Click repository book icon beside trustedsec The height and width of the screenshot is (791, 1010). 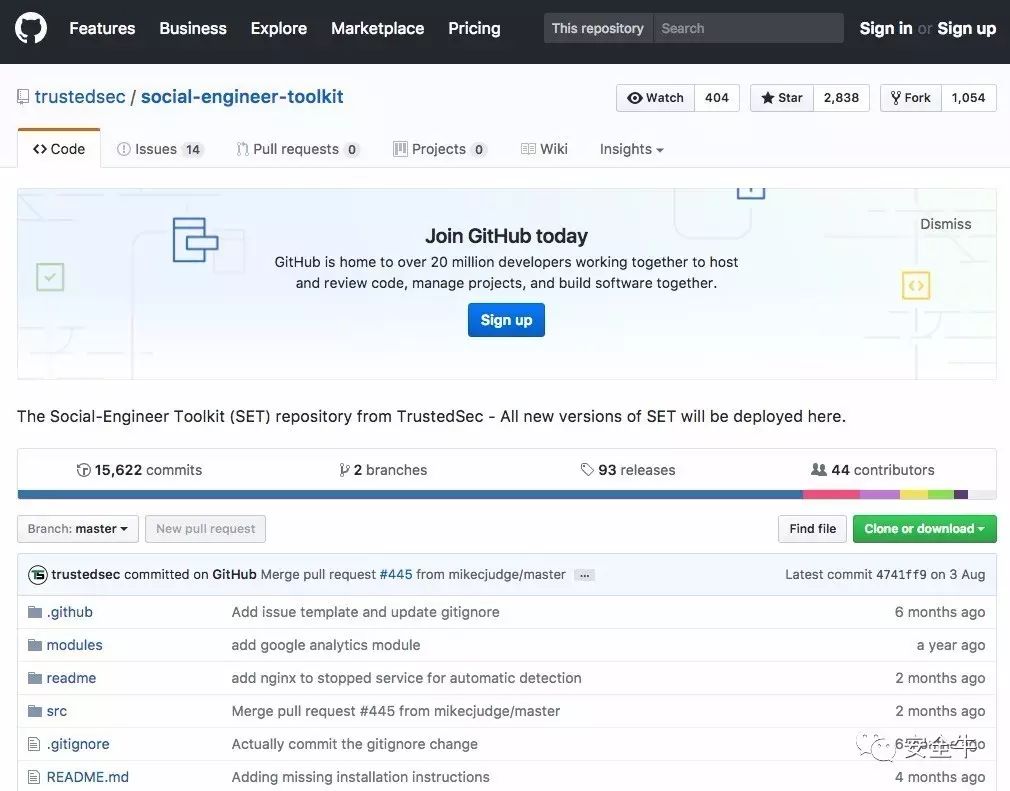(x=23, y=97)
